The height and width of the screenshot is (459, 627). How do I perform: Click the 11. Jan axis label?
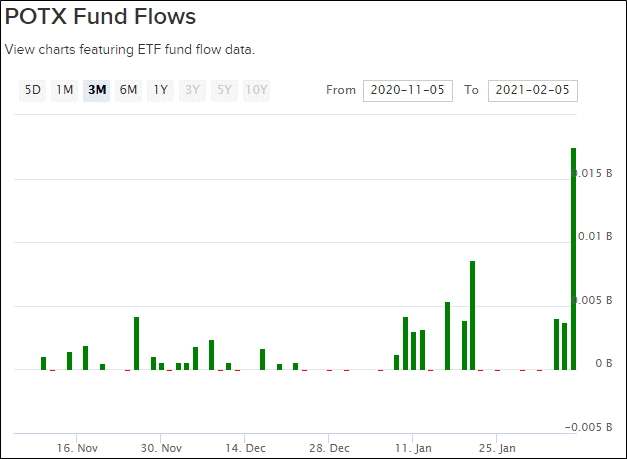point(413,448)
